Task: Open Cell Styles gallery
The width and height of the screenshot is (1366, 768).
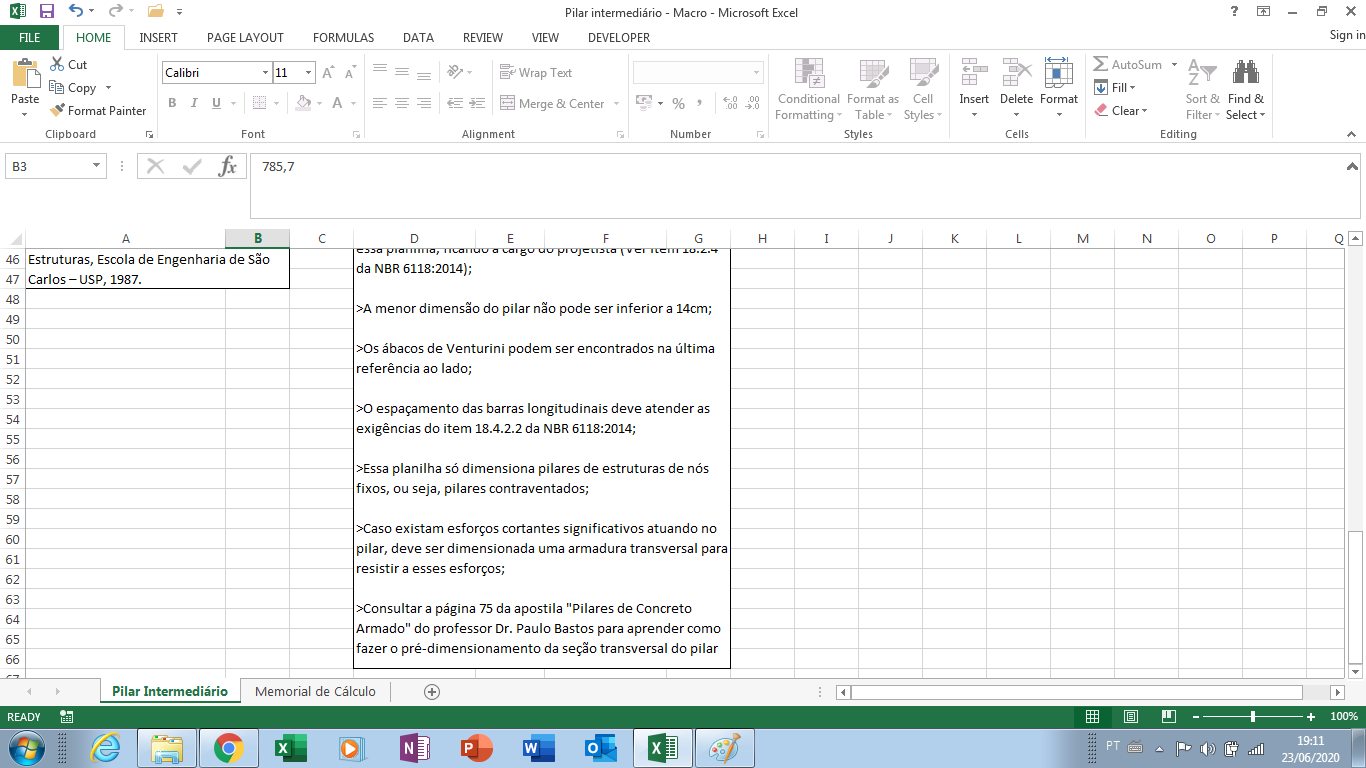Action: [x=922, y=90]
